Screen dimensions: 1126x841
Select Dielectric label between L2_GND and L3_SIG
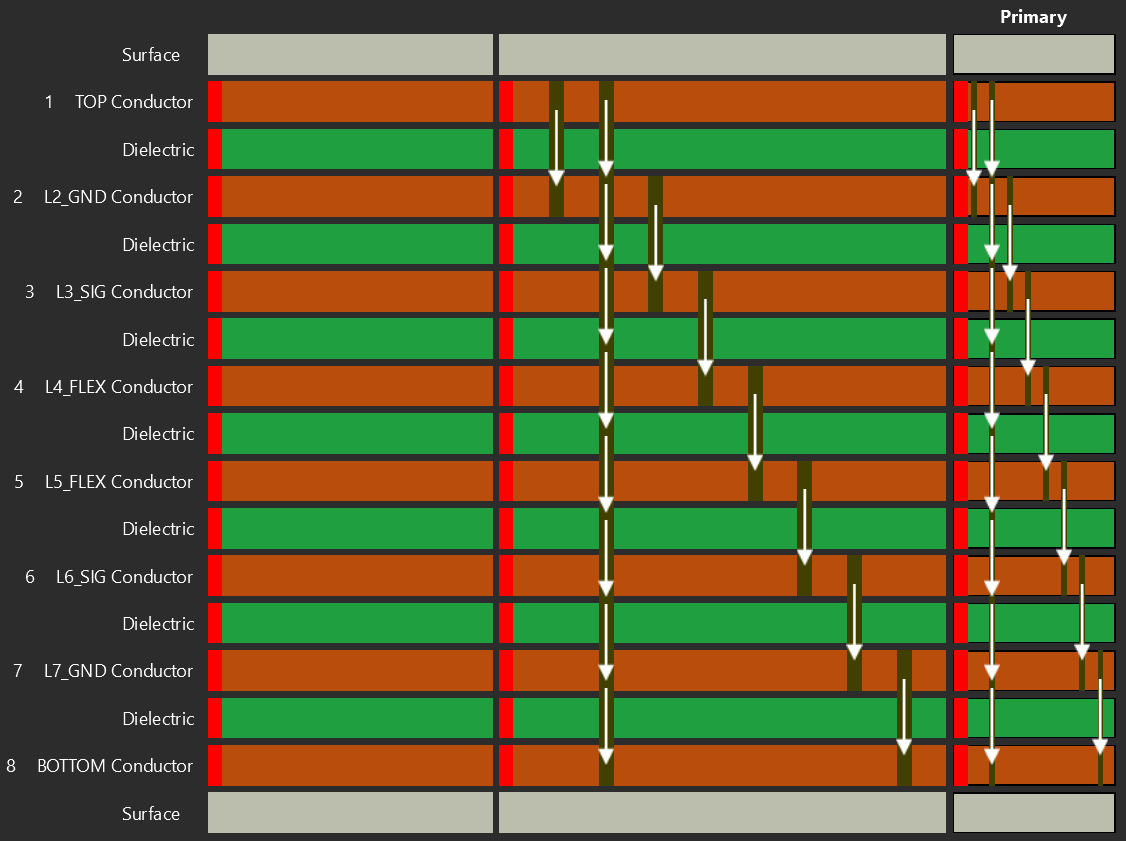click(x=158, y=245)
